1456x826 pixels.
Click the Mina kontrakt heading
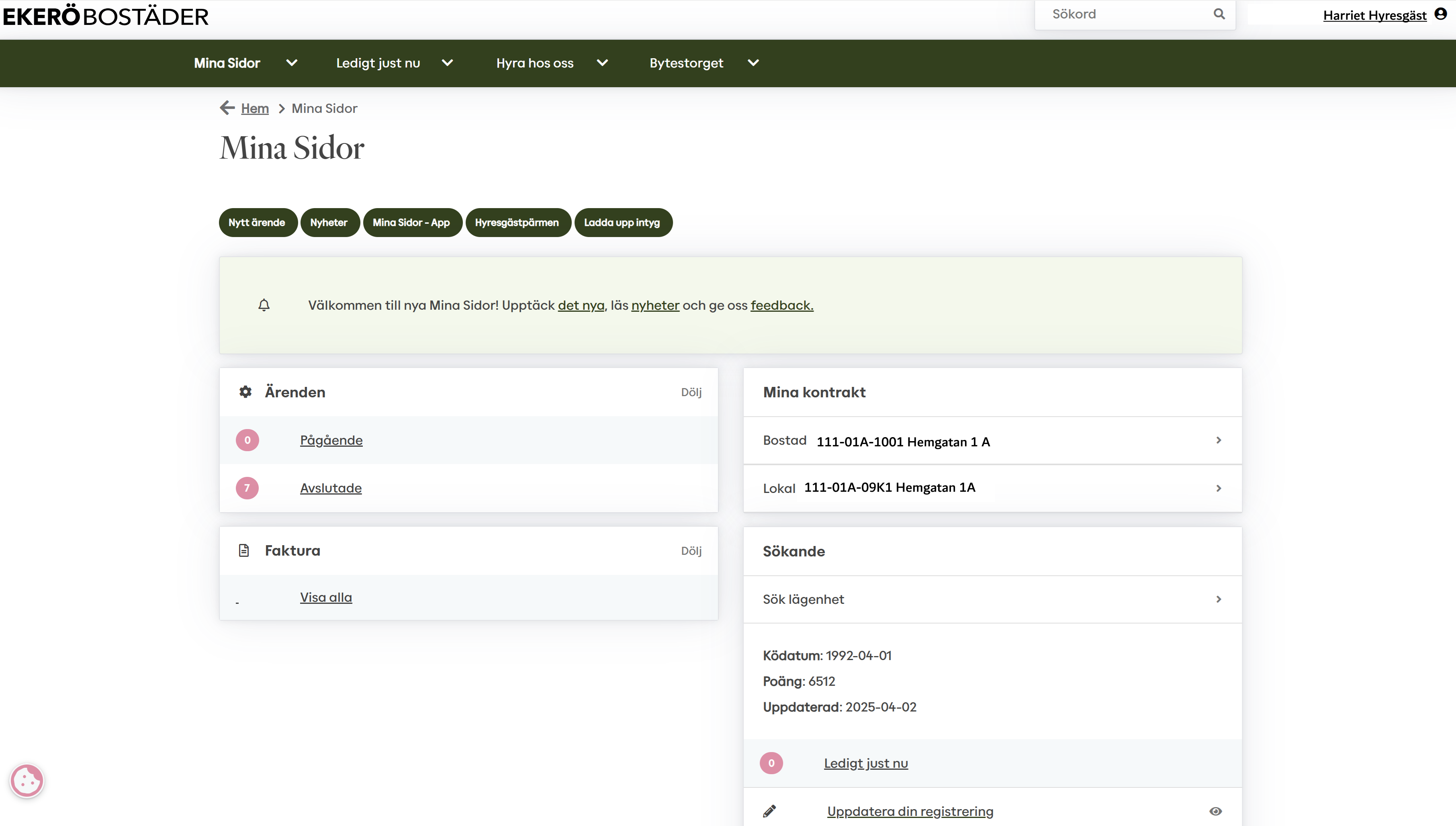click(x=814, y=392)
